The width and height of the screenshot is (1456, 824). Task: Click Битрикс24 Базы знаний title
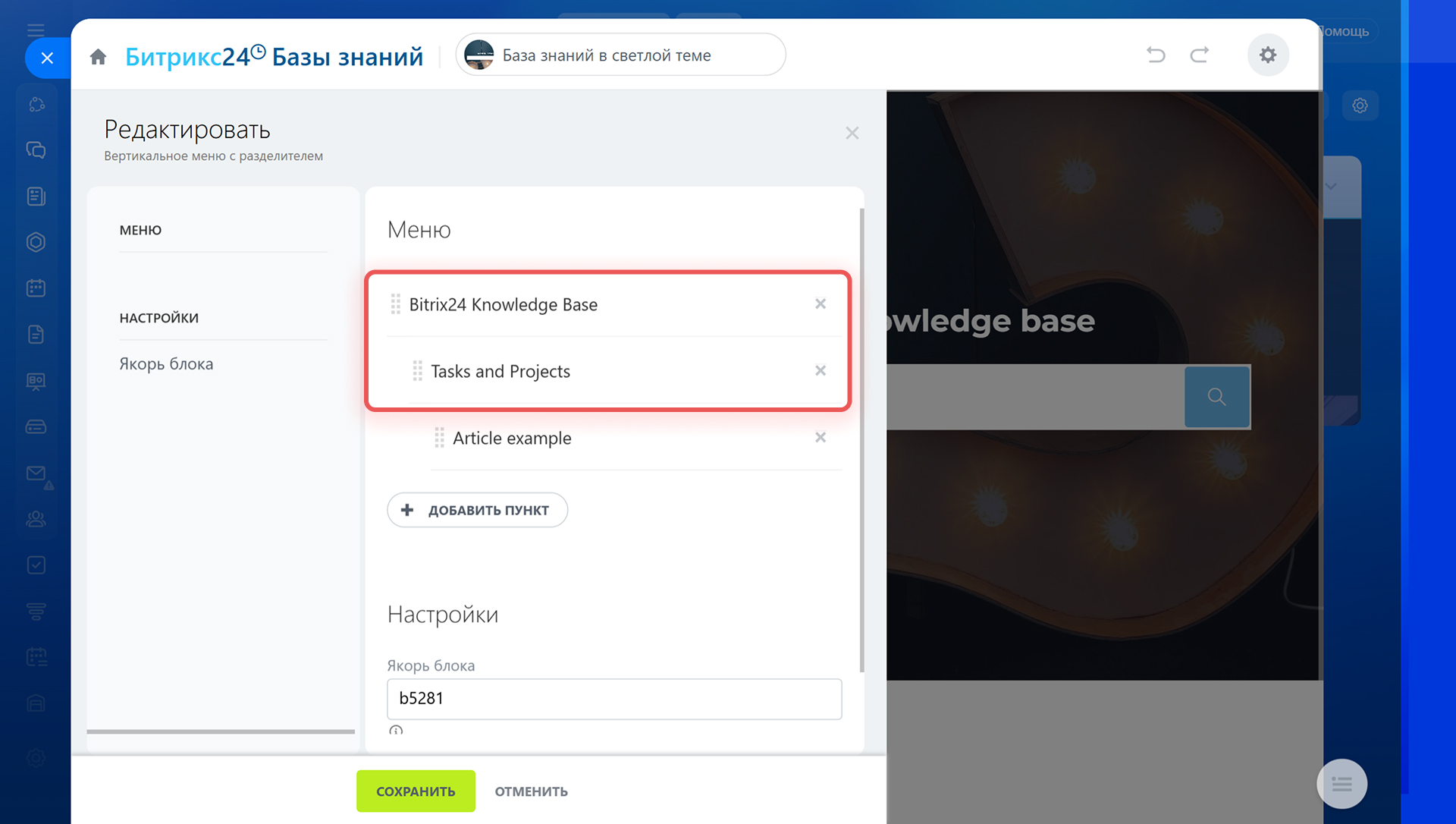274,56
